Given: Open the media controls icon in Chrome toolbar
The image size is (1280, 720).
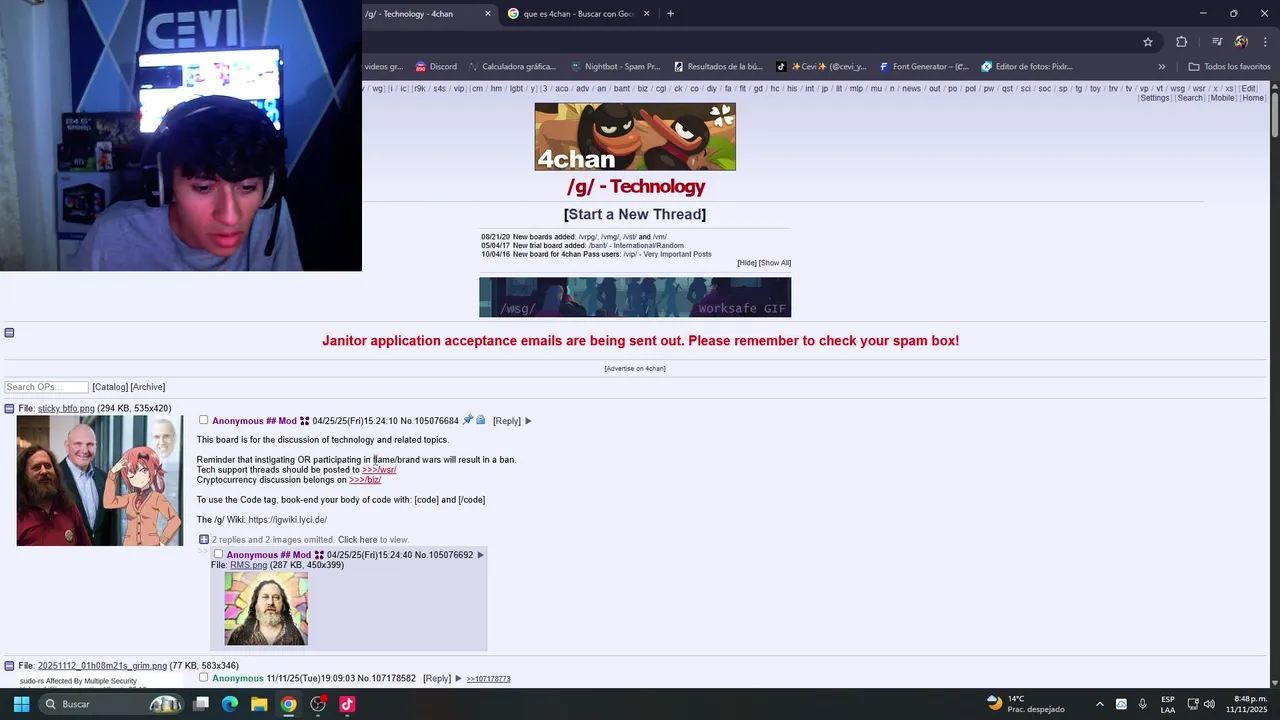Looking at the screenshot, I should tap(1217, 42).
